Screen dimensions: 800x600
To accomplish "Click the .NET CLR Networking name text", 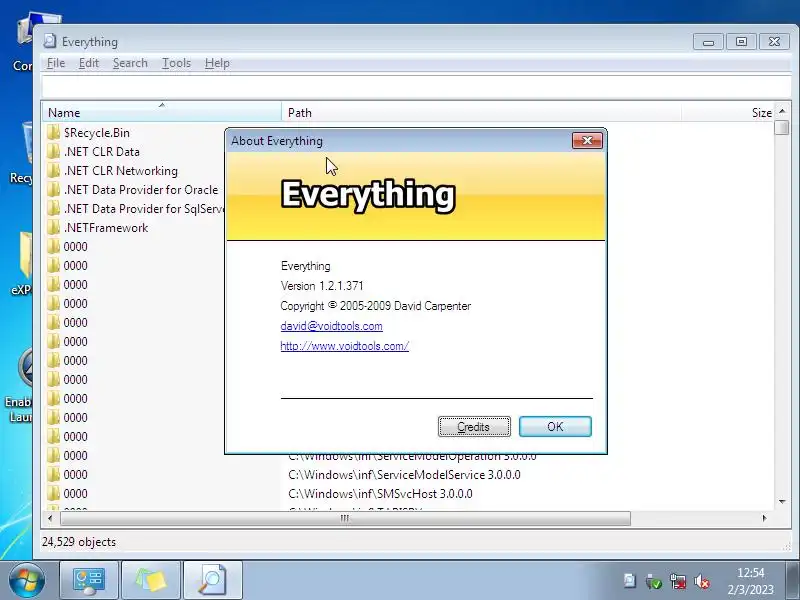I will click(x=121, y=170).
